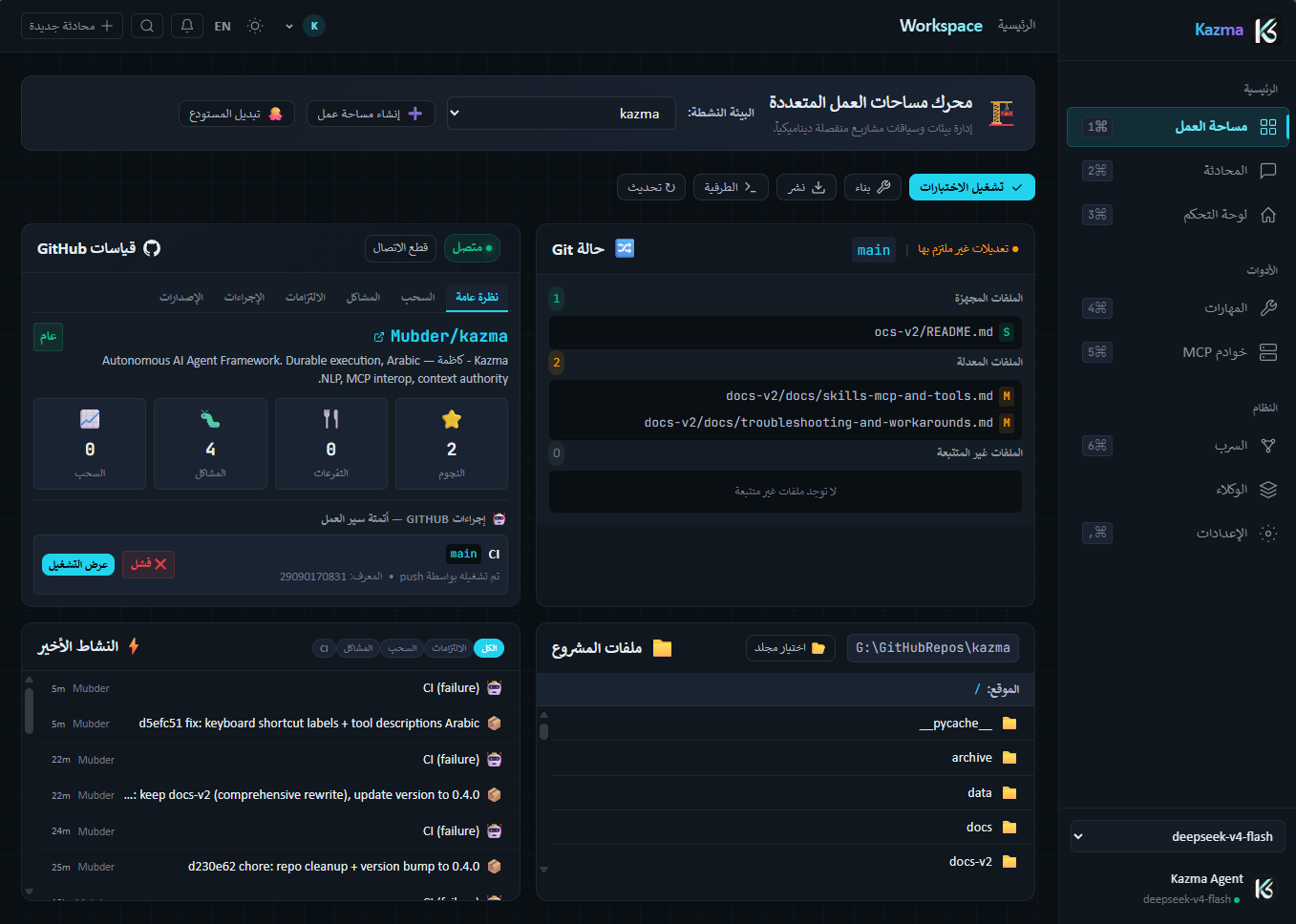This screenshot has width=1296, height=924.
Task: Click the main branch badge in Git panel
Action: pyautogui.click(x=874, y=250)
